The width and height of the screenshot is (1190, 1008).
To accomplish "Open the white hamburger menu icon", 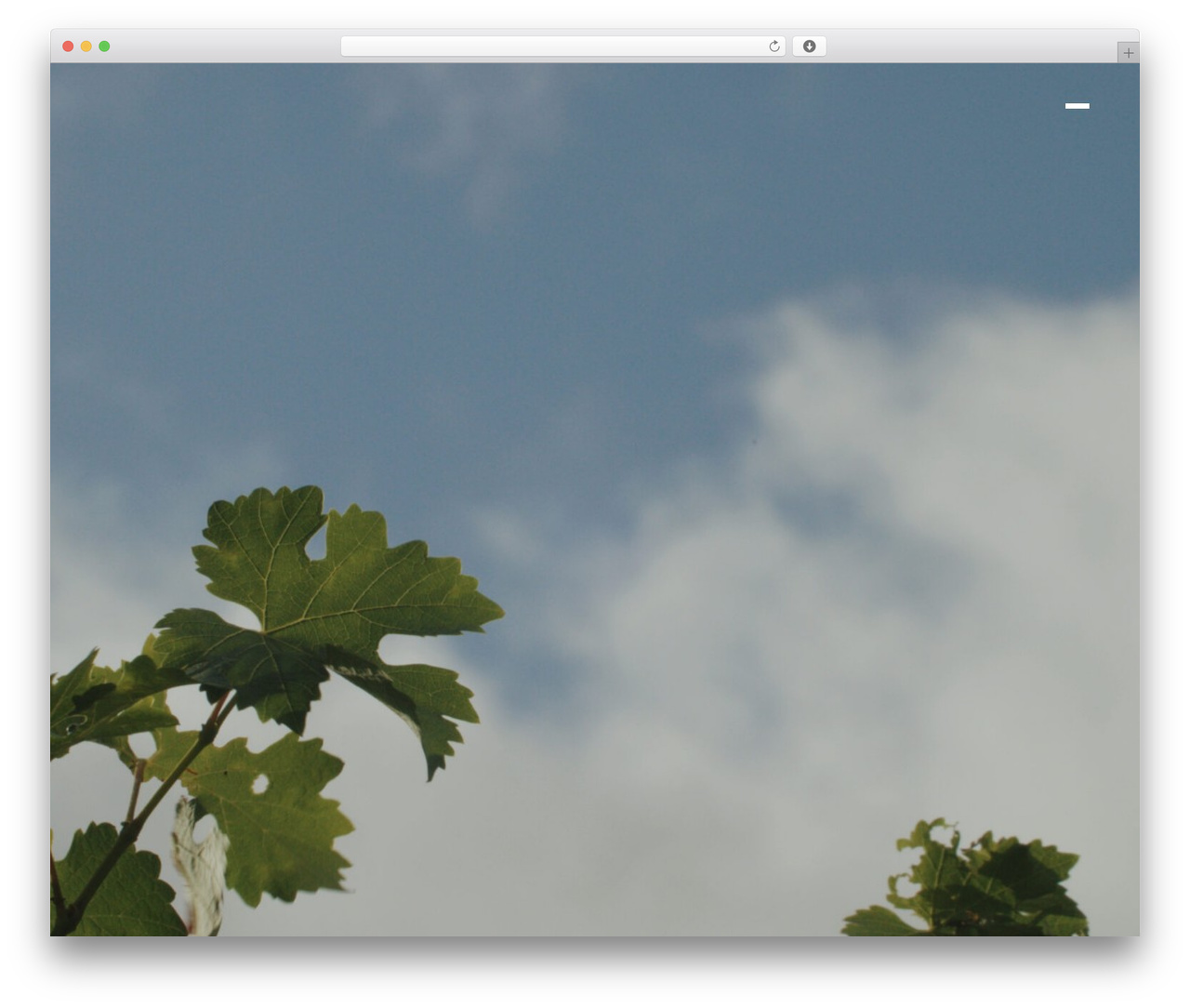I will pyautogui.click(x=1077, y=106).
